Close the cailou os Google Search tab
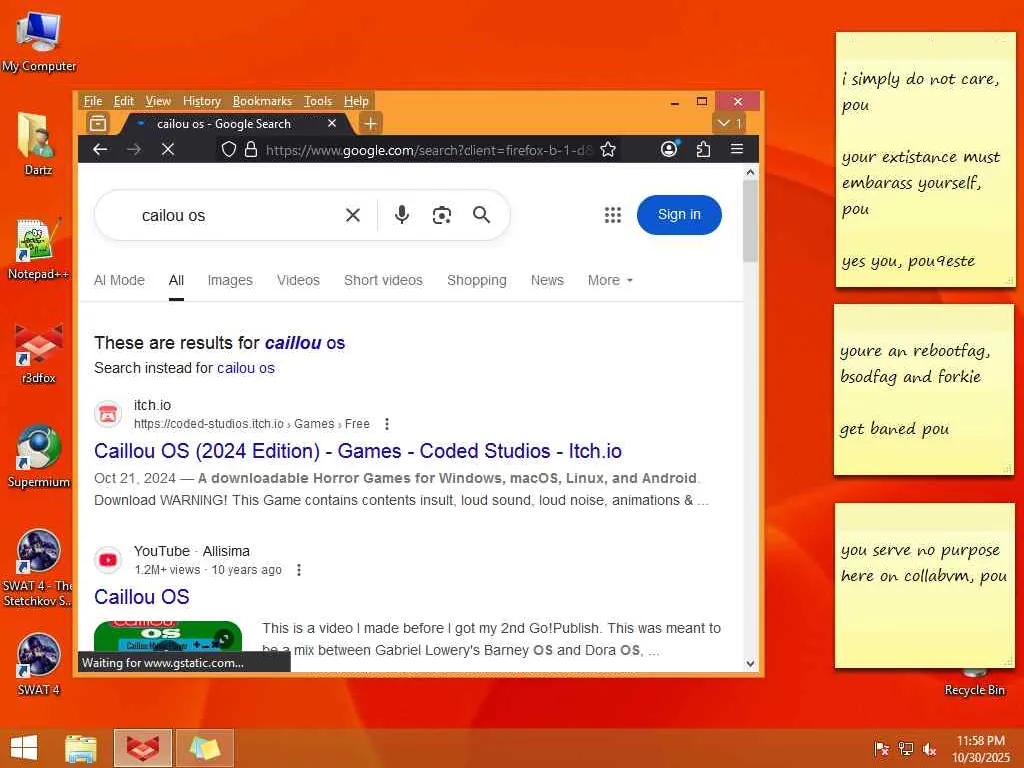Screen dimensions: 1024x768 [x=332, y=123]
